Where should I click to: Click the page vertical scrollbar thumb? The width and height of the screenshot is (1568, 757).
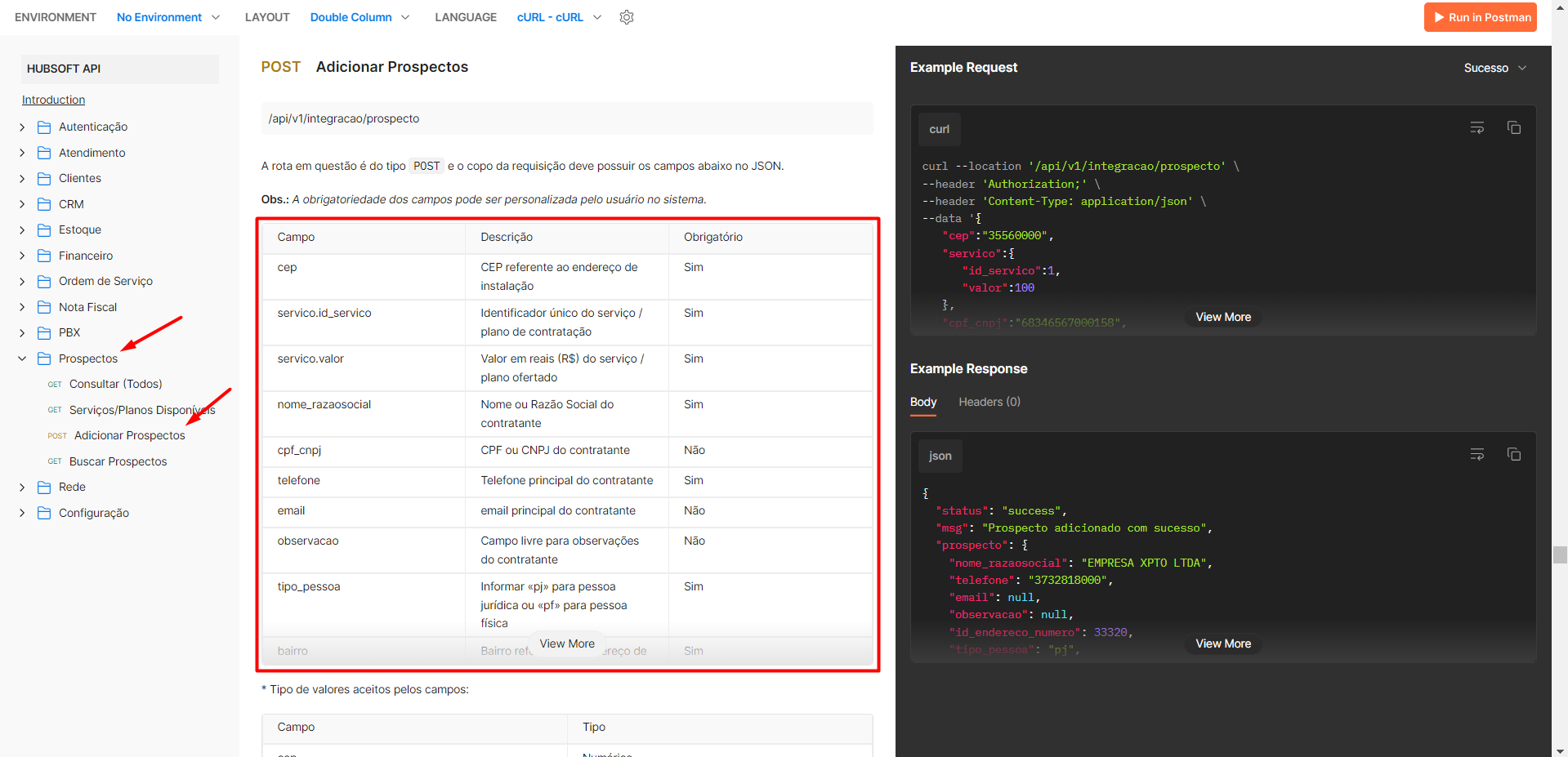point(1560,555)
